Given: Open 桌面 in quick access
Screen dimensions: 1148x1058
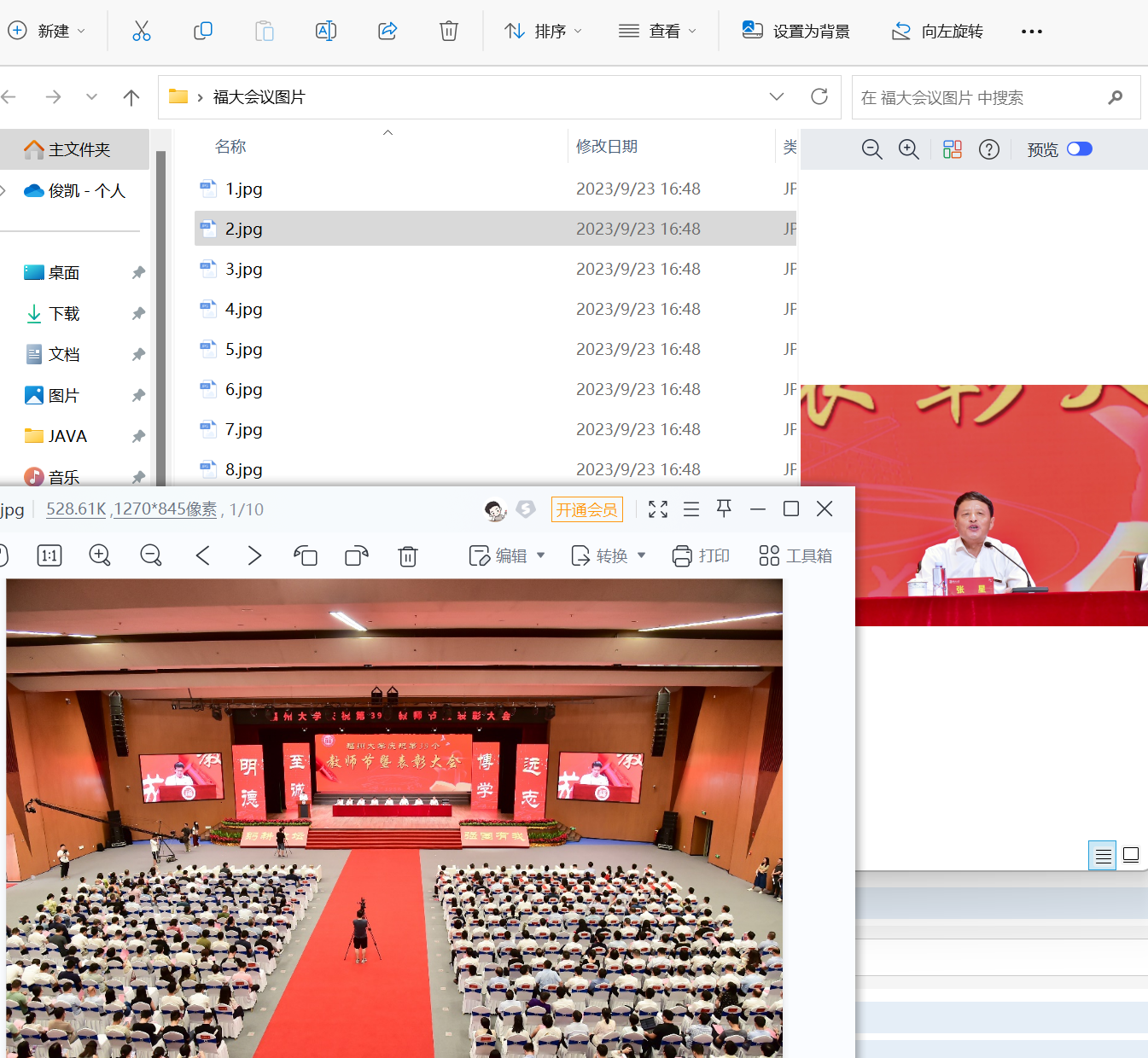Looking at the screenshot, I should (x=64, y=273).
